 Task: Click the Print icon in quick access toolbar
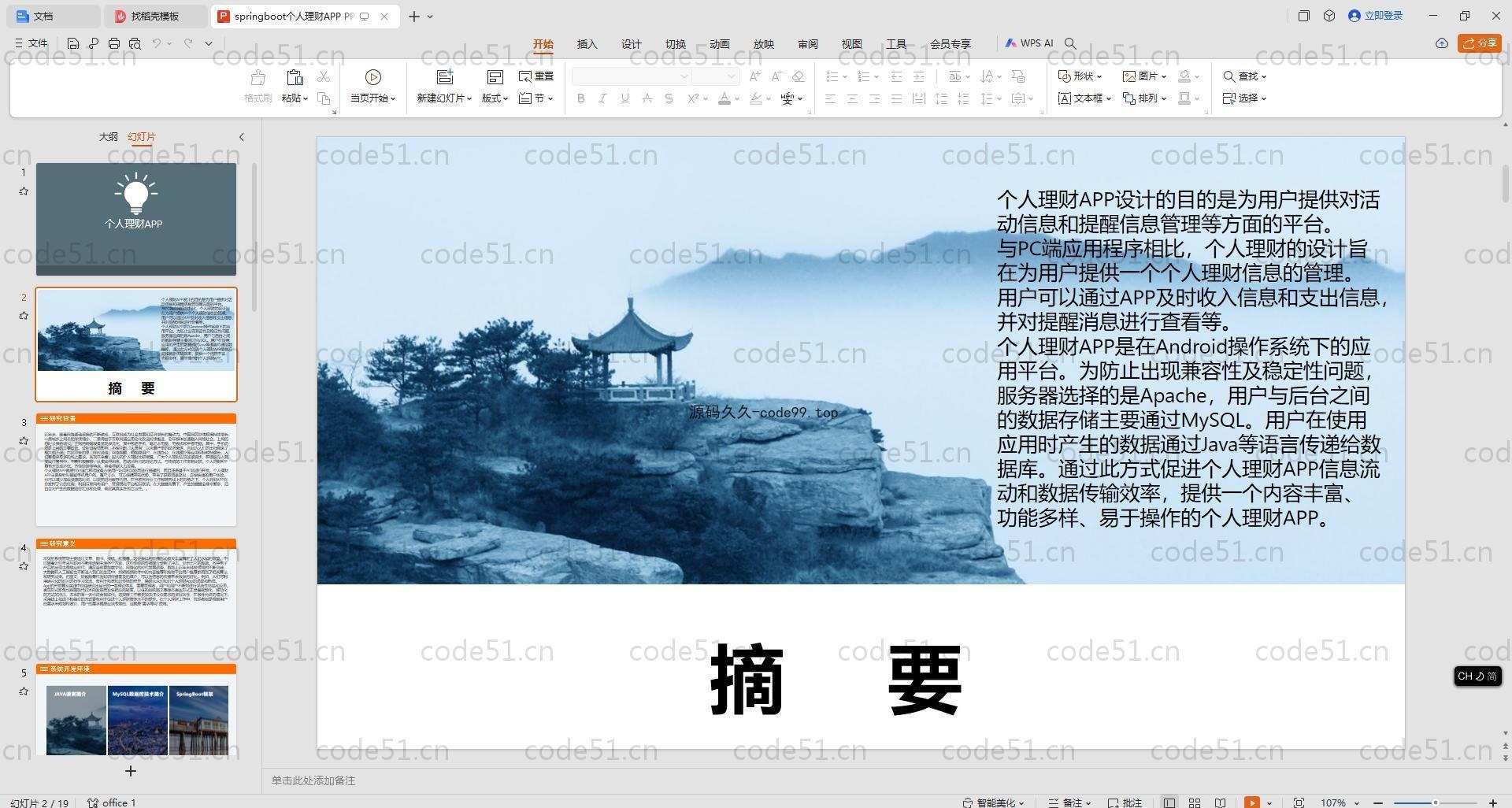tap(114, 43)
